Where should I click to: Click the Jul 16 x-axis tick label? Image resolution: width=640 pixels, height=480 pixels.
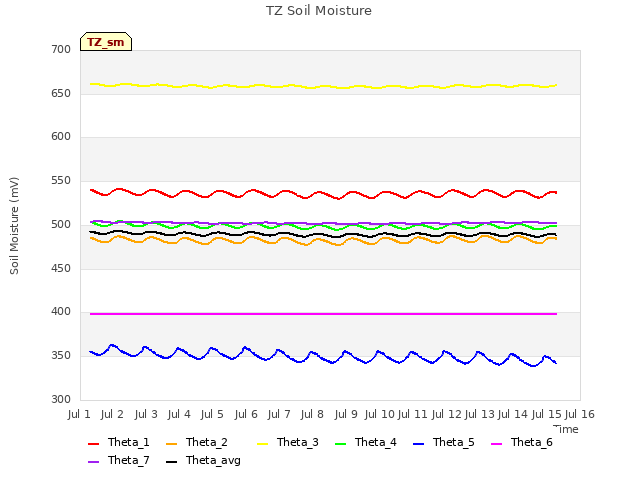coord(580,414)
